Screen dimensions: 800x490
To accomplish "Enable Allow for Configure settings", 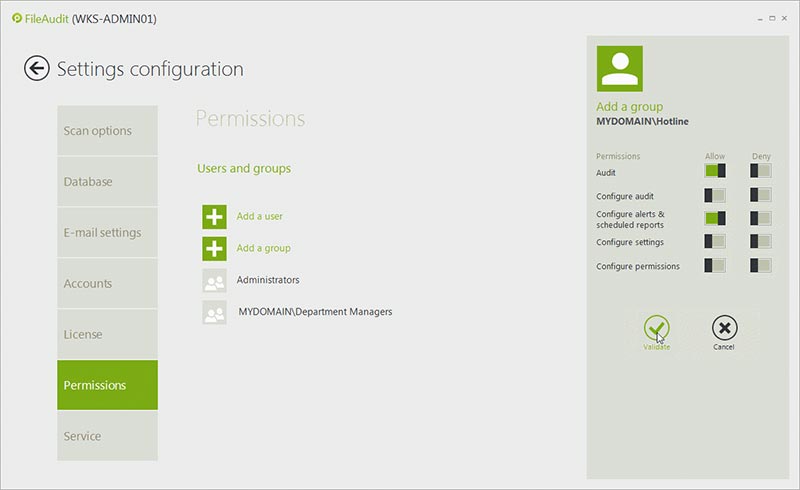I will (715, 242).
